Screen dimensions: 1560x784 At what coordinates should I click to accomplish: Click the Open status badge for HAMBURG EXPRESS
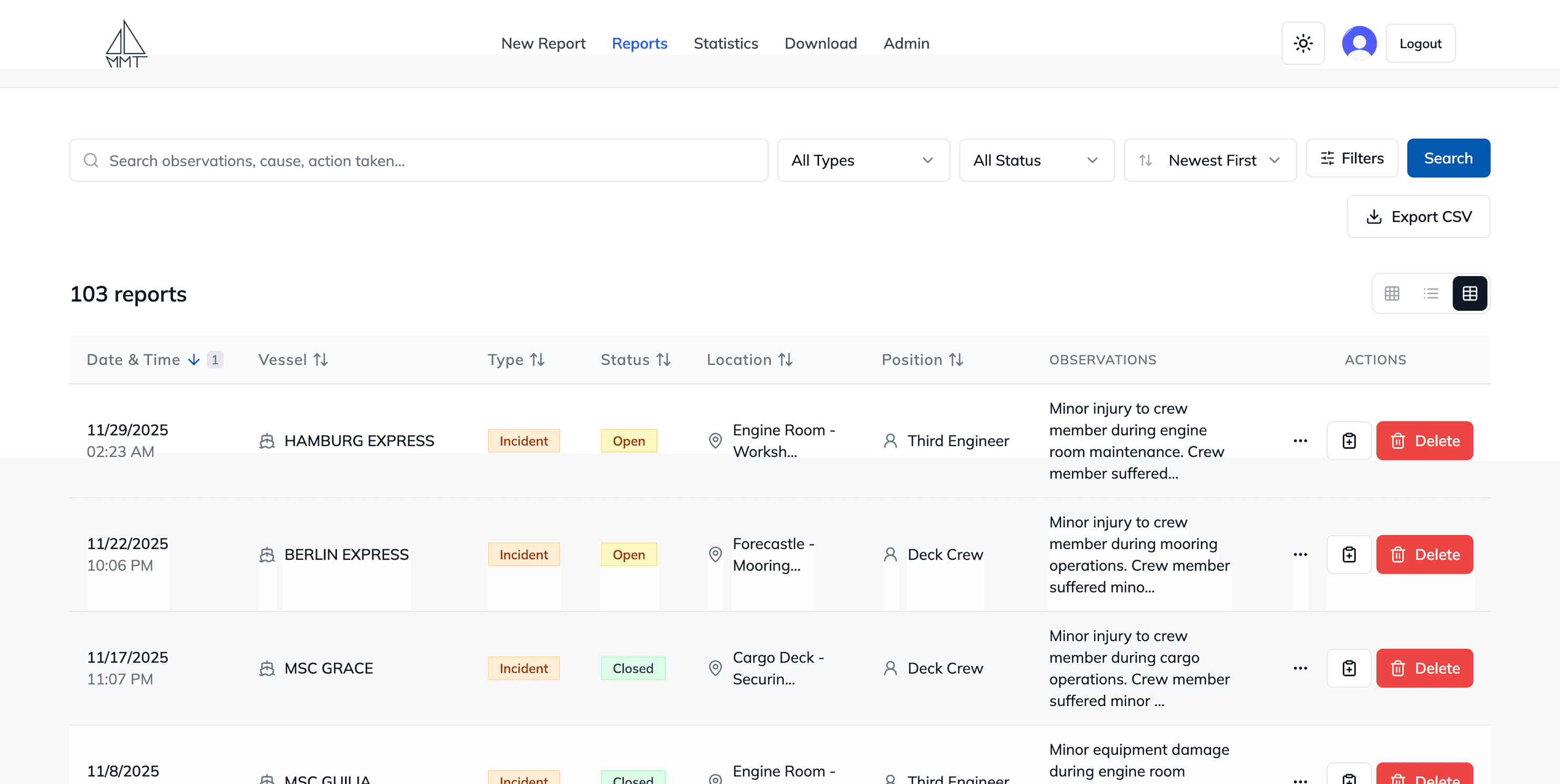[x=628, y=441]
